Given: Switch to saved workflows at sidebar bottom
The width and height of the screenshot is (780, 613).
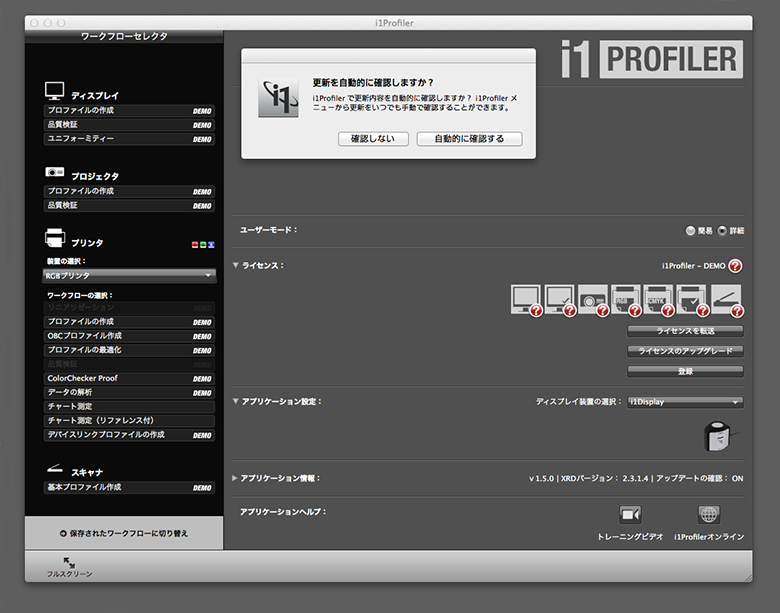Looking at the screenshot, I should coord(124,533).
